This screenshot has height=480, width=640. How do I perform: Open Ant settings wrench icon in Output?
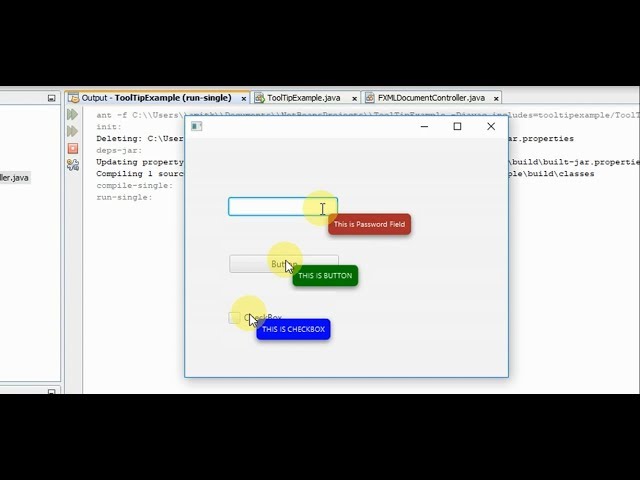[x=73, y=165]
